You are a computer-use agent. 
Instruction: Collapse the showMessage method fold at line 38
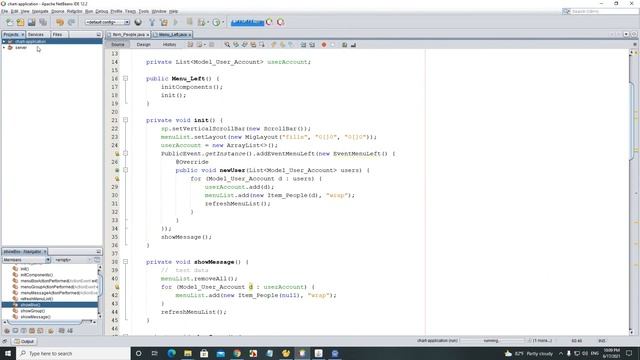pyautogui.click(x=125, y=262)
